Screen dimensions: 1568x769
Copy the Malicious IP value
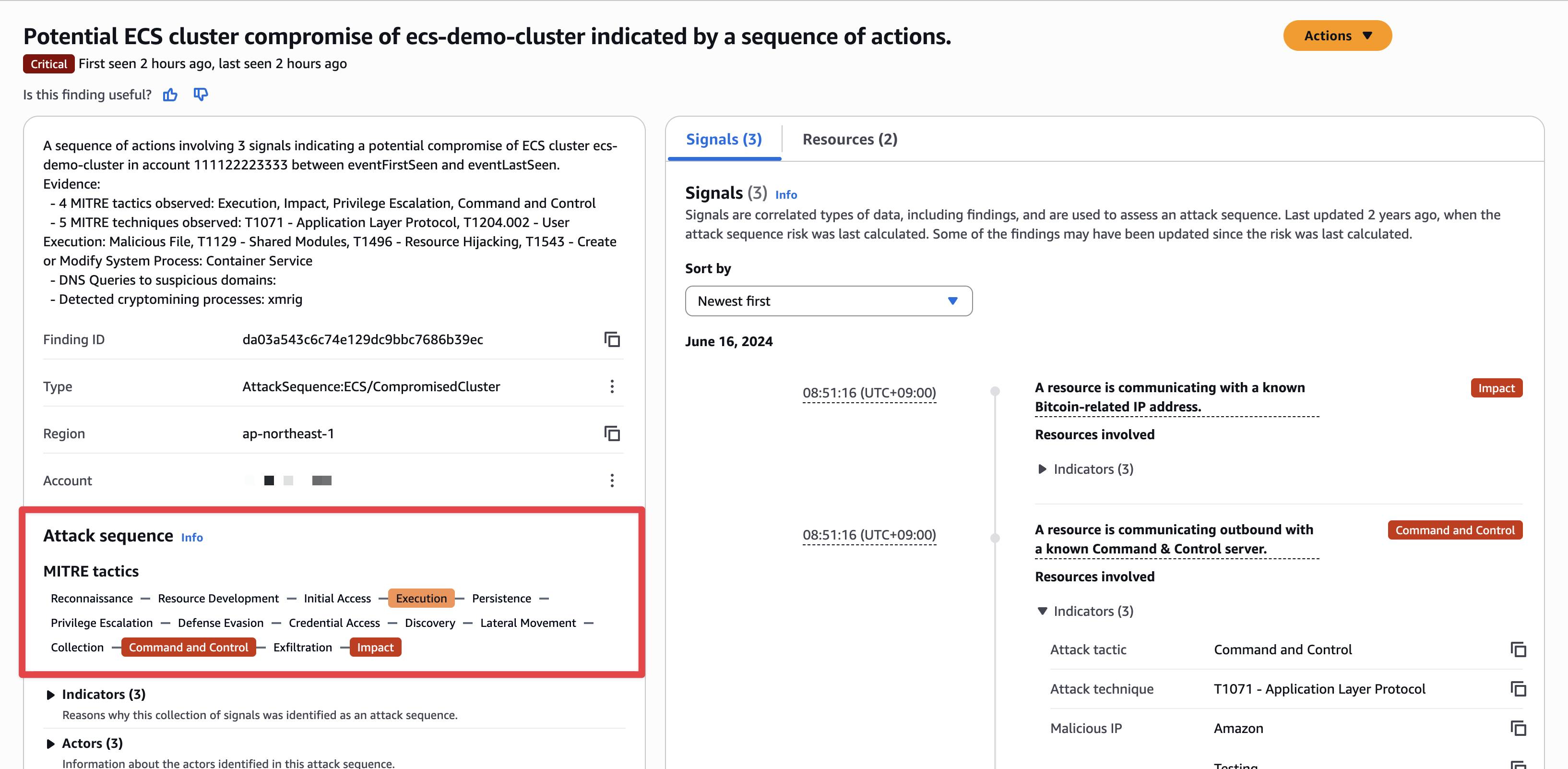point(1518,728)
